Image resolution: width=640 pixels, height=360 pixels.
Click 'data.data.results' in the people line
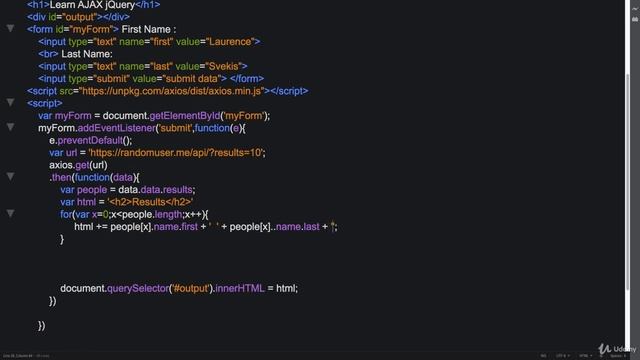156,190
